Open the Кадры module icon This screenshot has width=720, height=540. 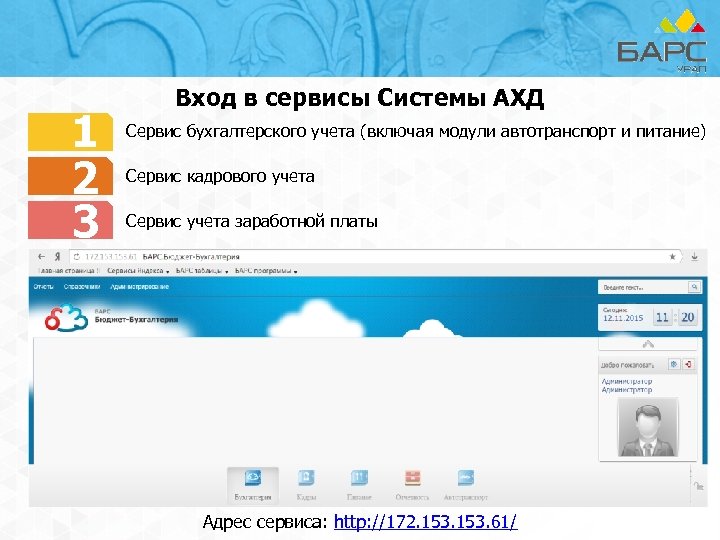coord(306,485)
